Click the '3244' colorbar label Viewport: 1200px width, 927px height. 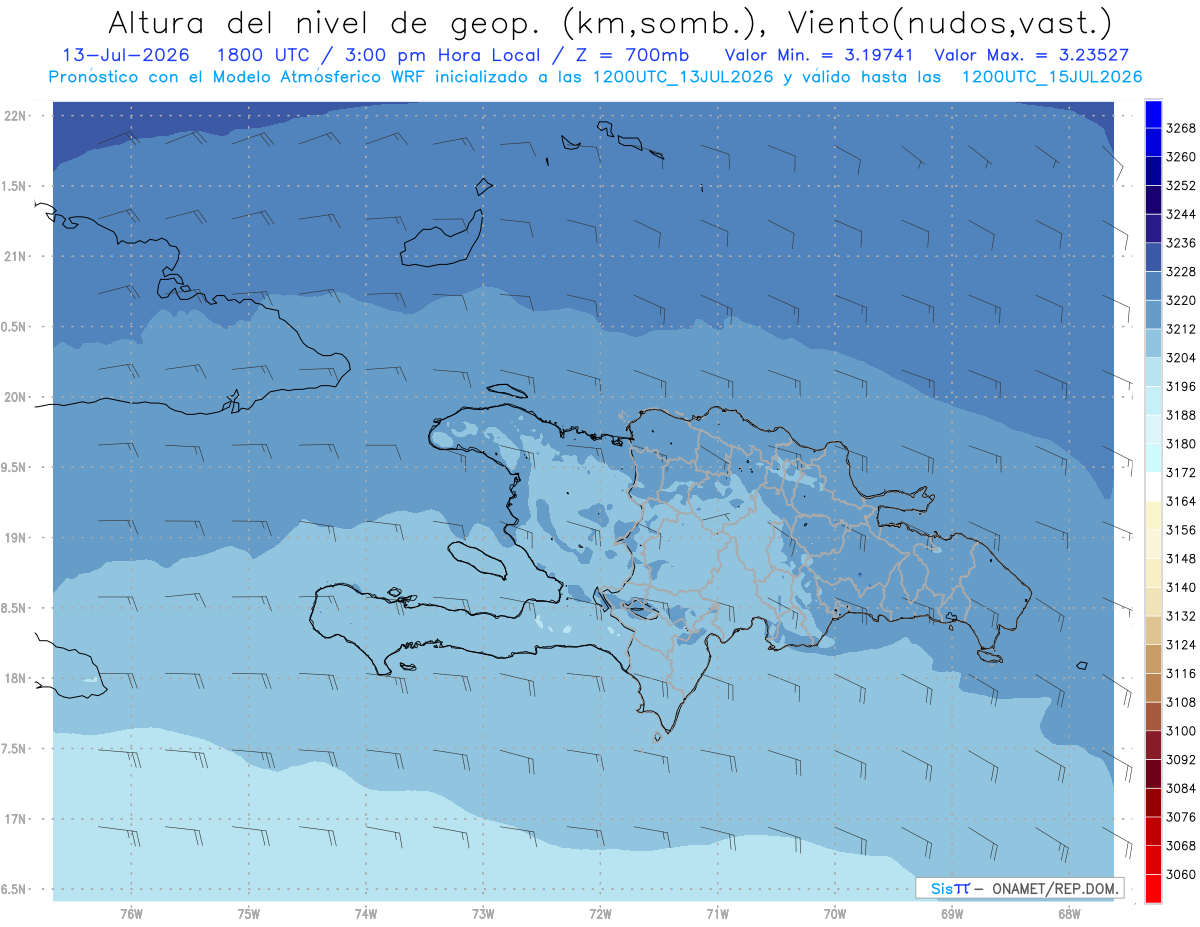(x=1181, y=214)
